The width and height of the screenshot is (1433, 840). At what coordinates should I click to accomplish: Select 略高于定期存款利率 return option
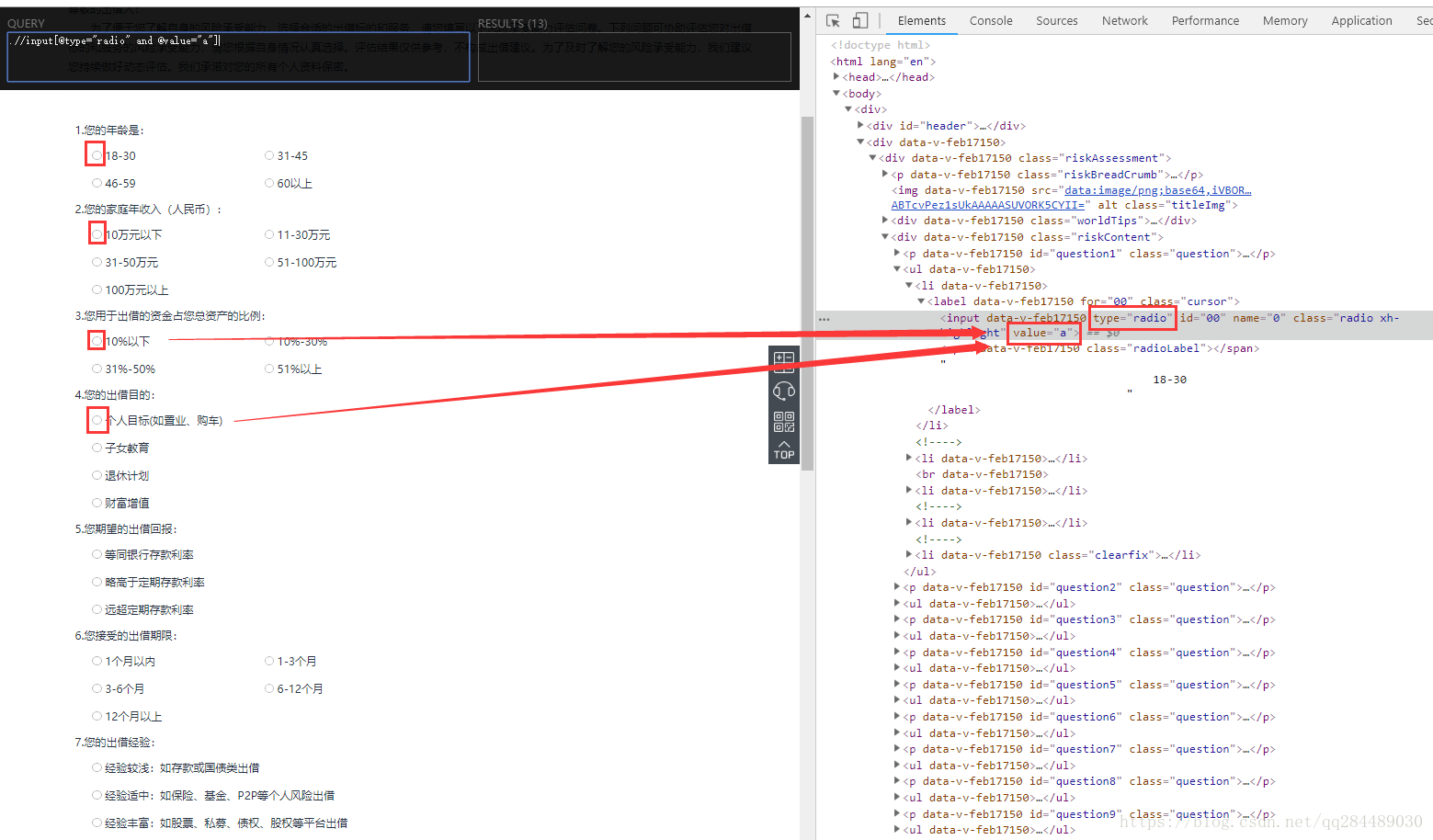pyautogui.click(x=97, y=582)
